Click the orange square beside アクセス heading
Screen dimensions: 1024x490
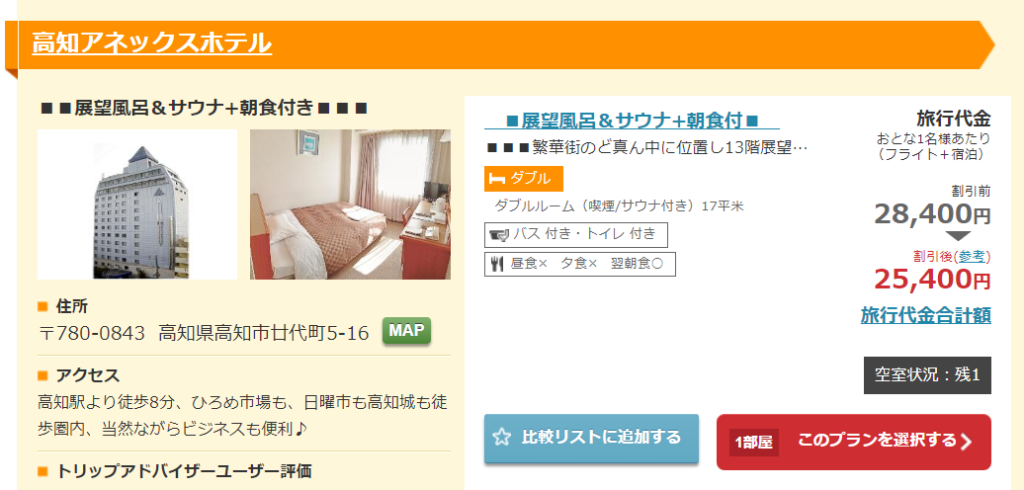(43, 376)
